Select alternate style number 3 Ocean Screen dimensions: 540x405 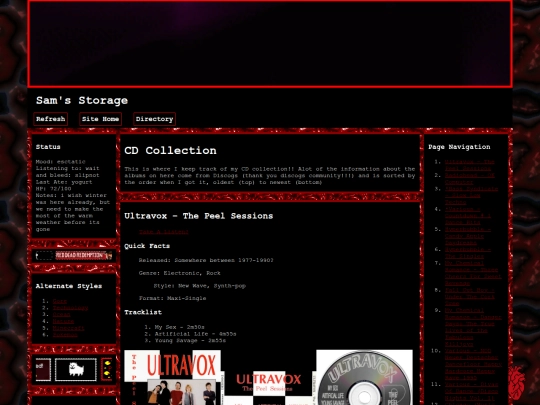point(62,314)
